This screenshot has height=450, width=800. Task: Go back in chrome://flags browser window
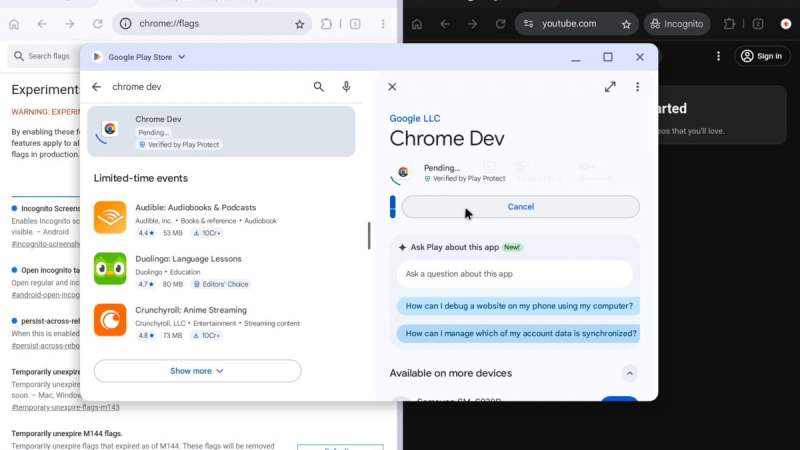42,24
